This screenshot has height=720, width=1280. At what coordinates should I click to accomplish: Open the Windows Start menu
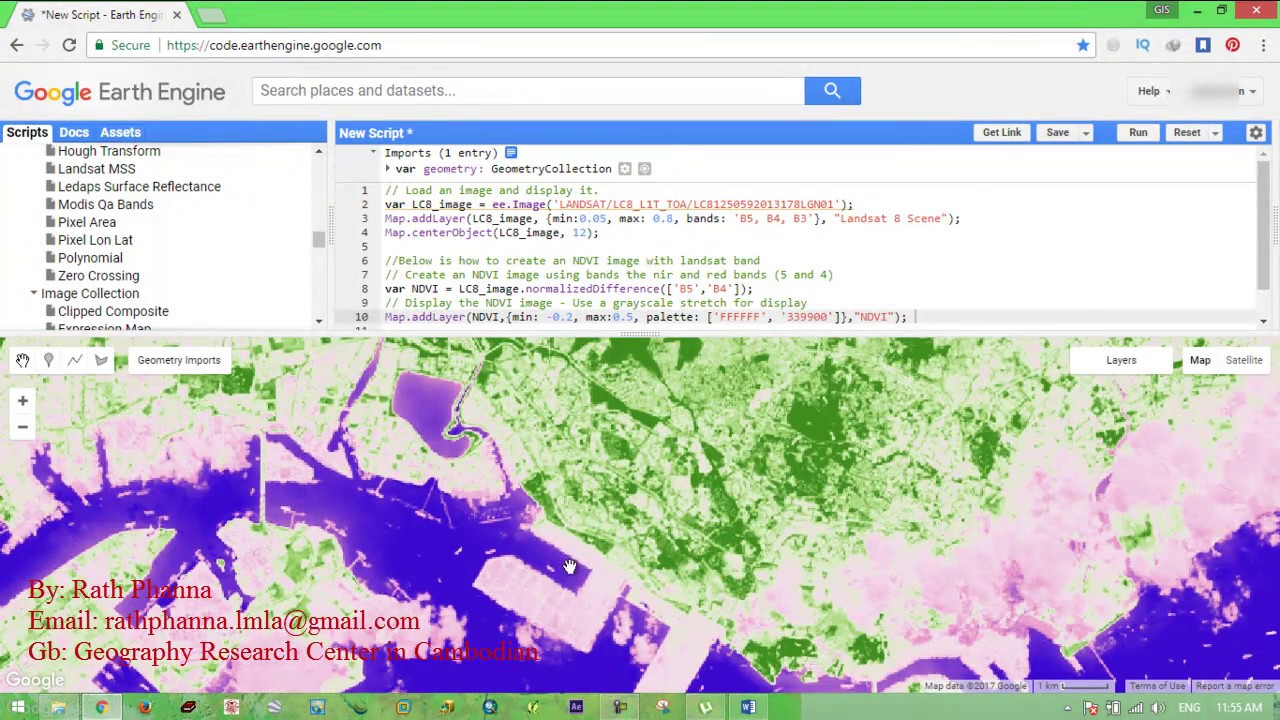tap(17, 708)
